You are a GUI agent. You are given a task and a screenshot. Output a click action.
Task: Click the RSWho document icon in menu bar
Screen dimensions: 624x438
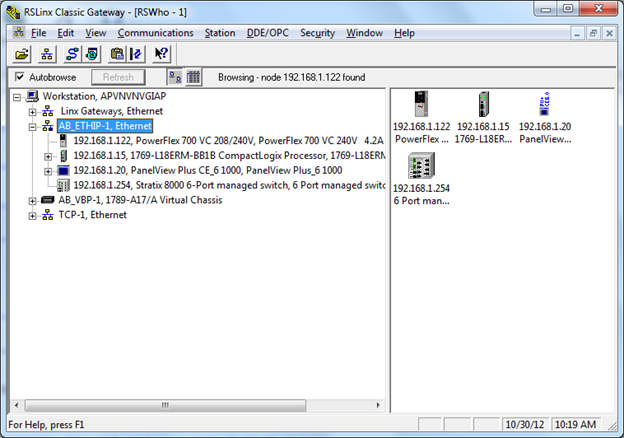[x=19, y=33]
